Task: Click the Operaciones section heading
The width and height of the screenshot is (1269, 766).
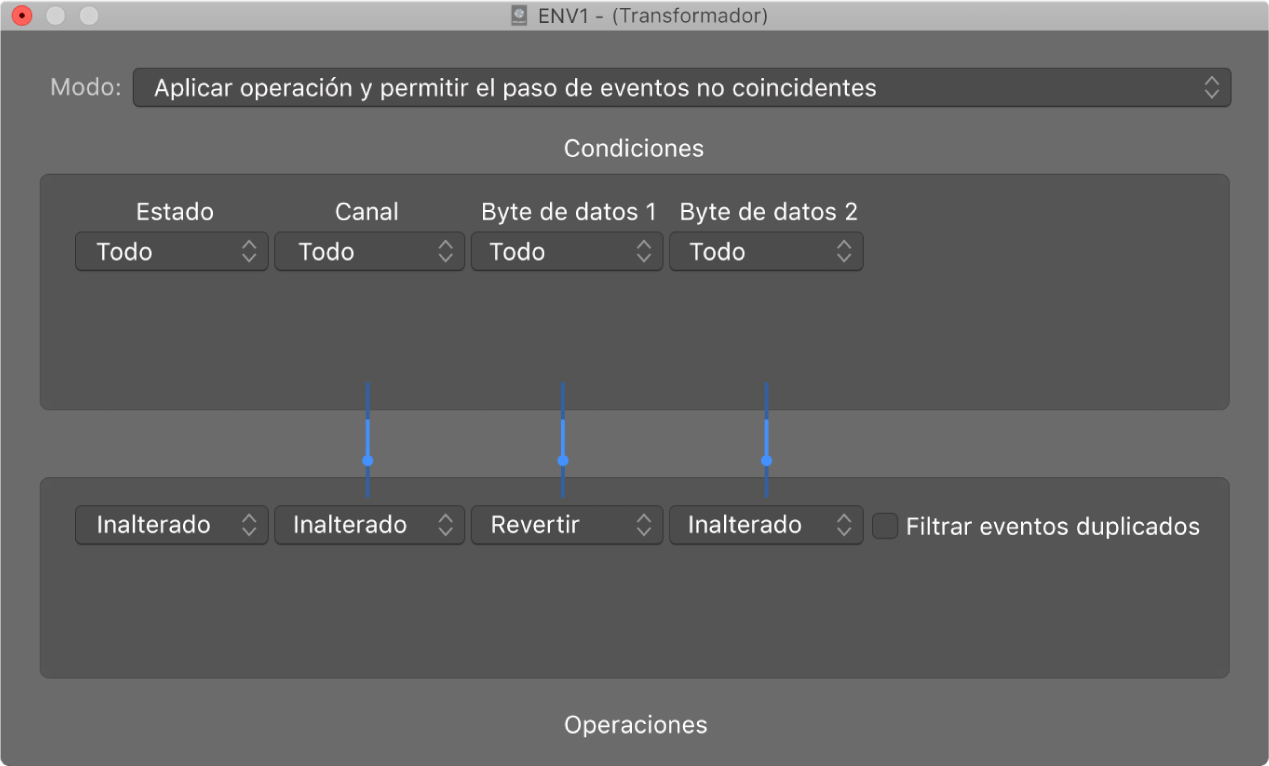Action: click(635, 725)
